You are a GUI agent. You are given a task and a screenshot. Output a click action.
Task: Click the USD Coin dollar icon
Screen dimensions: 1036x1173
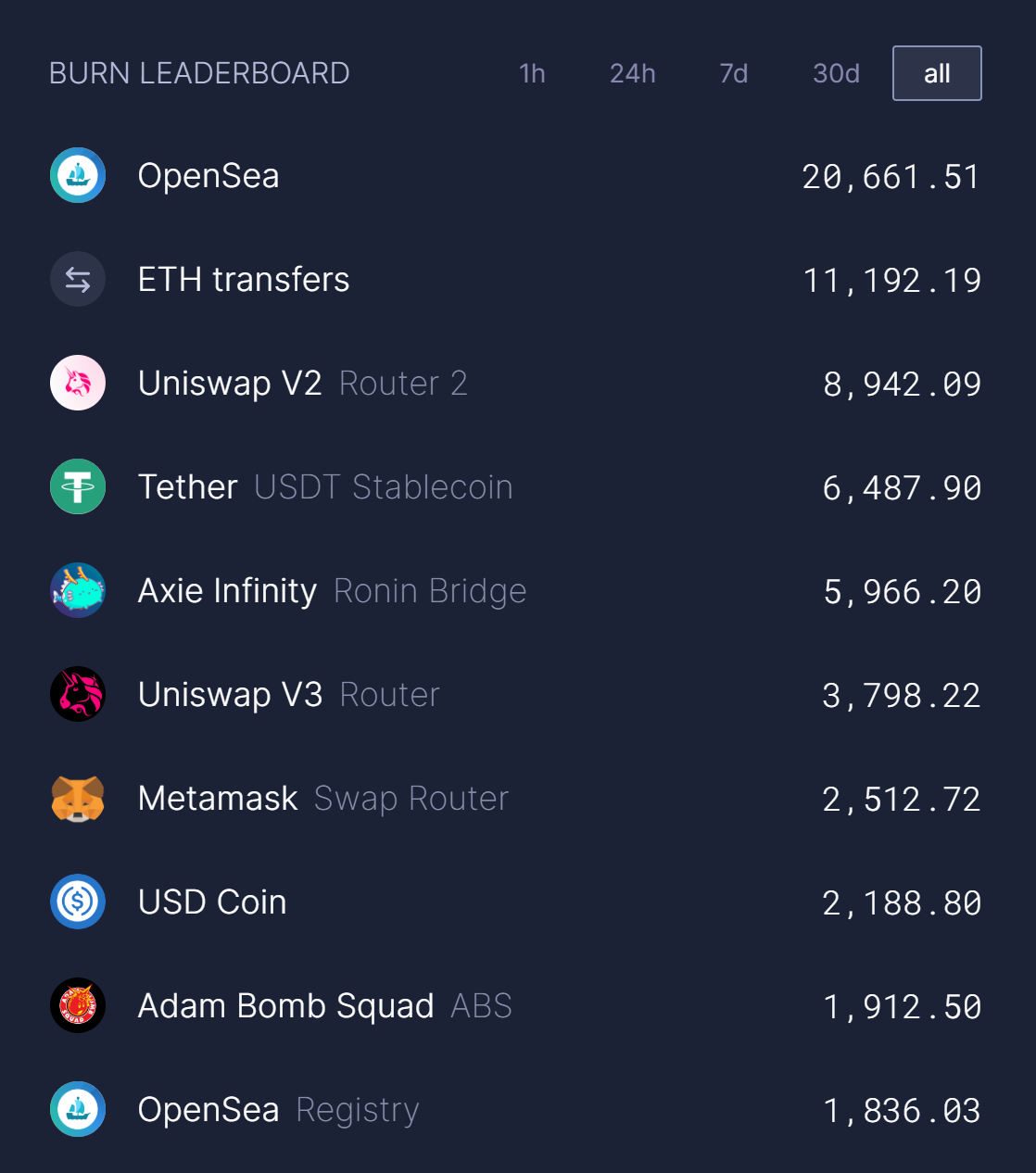click(x=78, y=902)
